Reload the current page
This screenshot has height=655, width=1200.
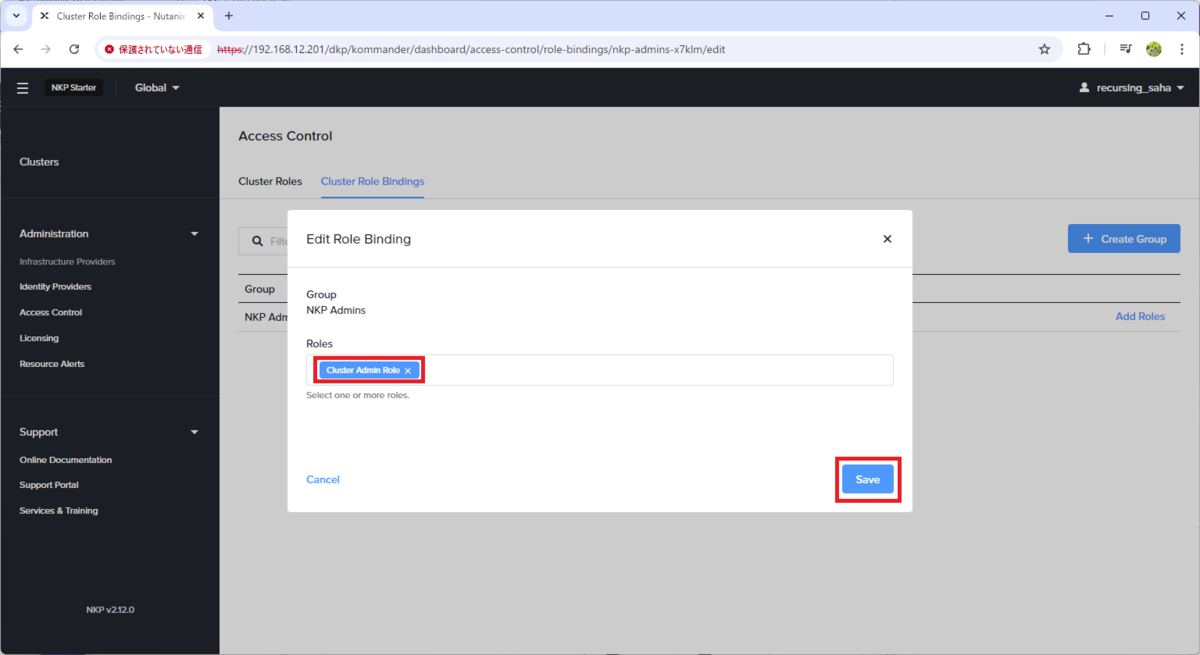tap(74, 49)
